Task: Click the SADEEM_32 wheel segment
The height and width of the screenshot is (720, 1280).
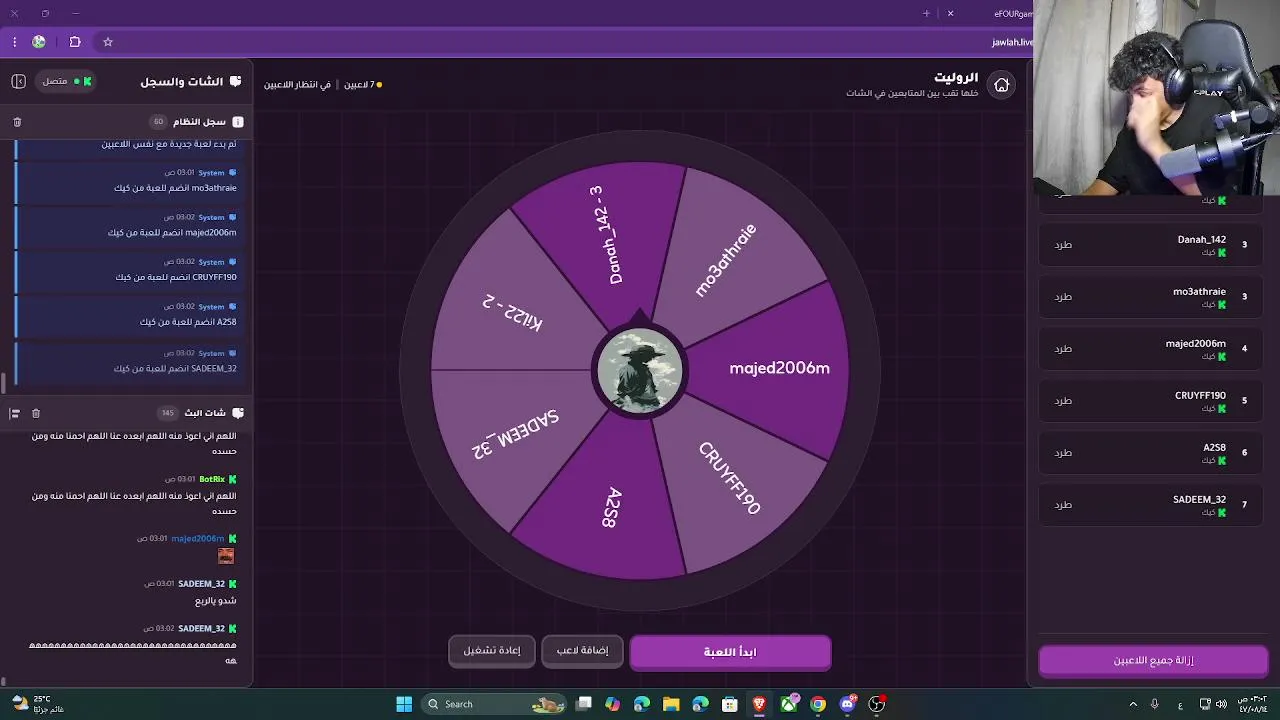Action: (515, 435)
